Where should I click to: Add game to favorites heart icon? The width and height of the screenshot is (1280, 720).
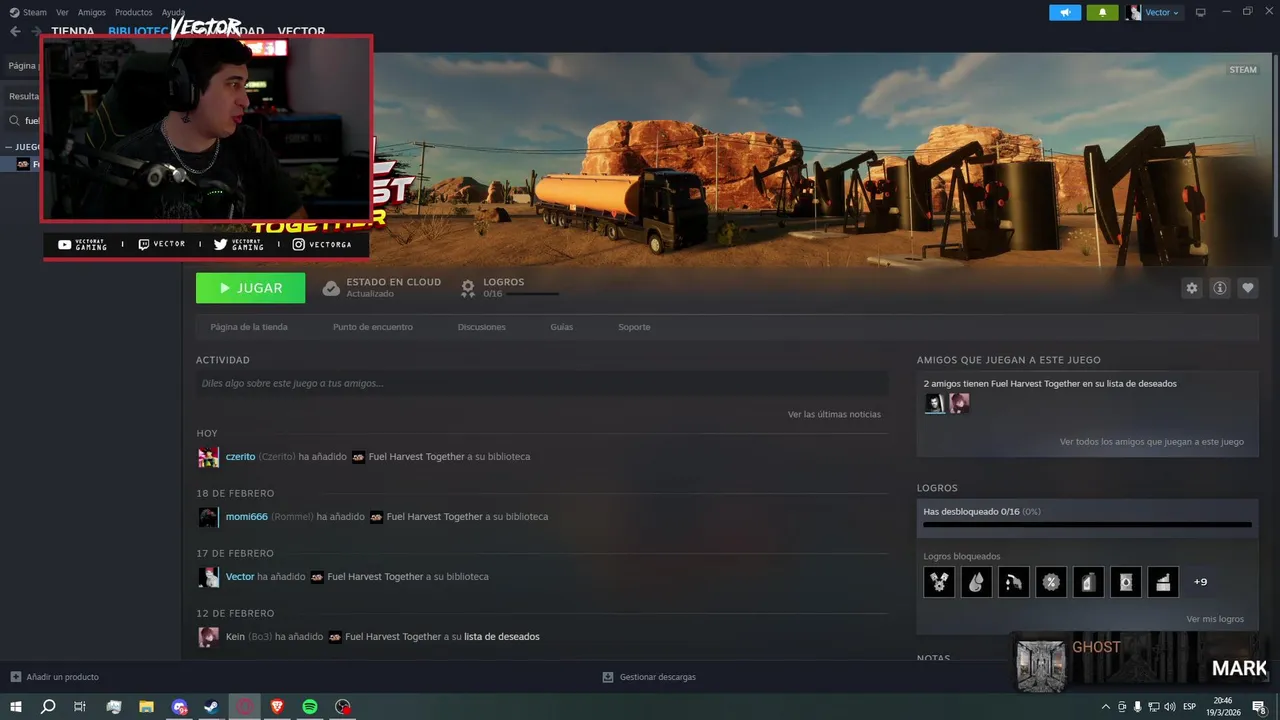click(x=1247, y=288)
